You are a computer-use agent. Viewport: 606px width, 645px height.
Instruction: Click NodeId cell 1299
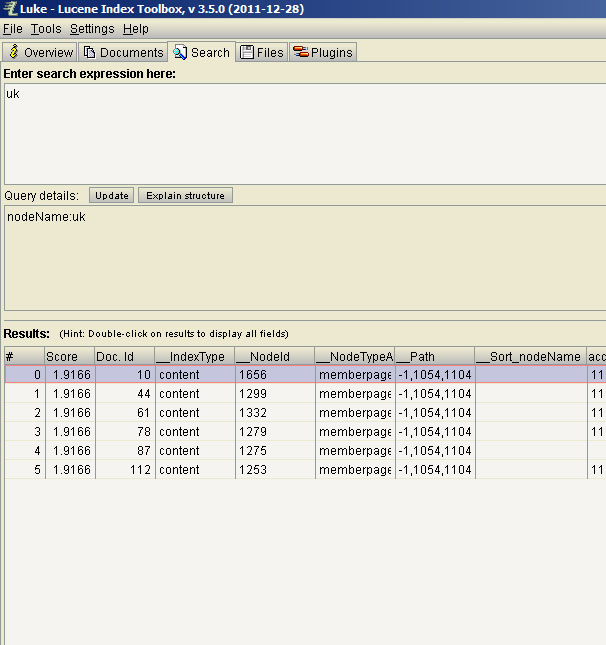pos(275,393)
